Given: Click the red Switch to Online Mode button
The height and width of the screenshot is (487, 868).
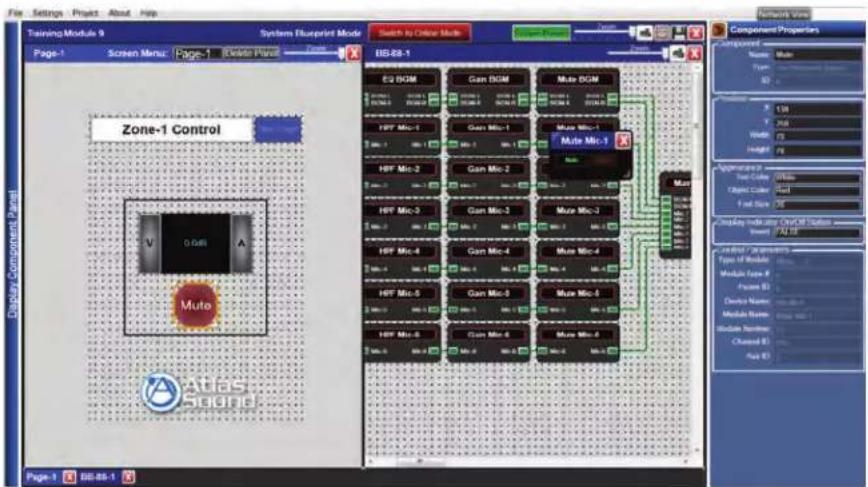Looking at the screenshot, I should 420,33.
